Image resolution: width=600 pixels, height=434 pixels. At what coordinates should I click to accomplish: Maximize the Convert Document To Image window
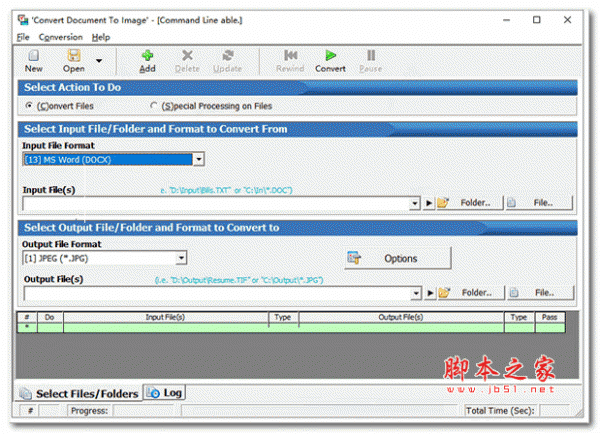537,20
